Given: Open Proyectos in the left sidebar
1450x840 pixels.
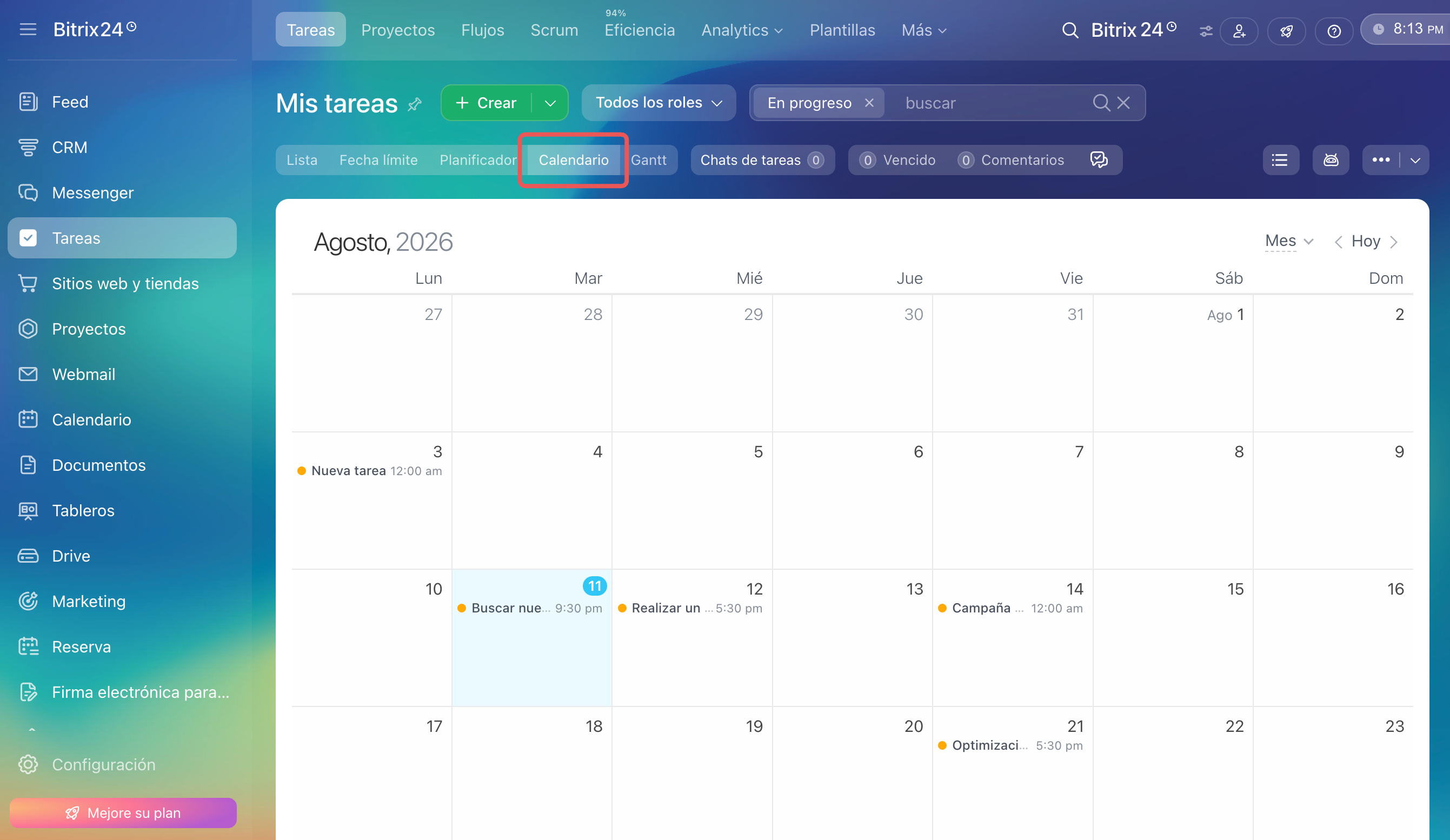Looking at the screenshot, I should point(89,329).
